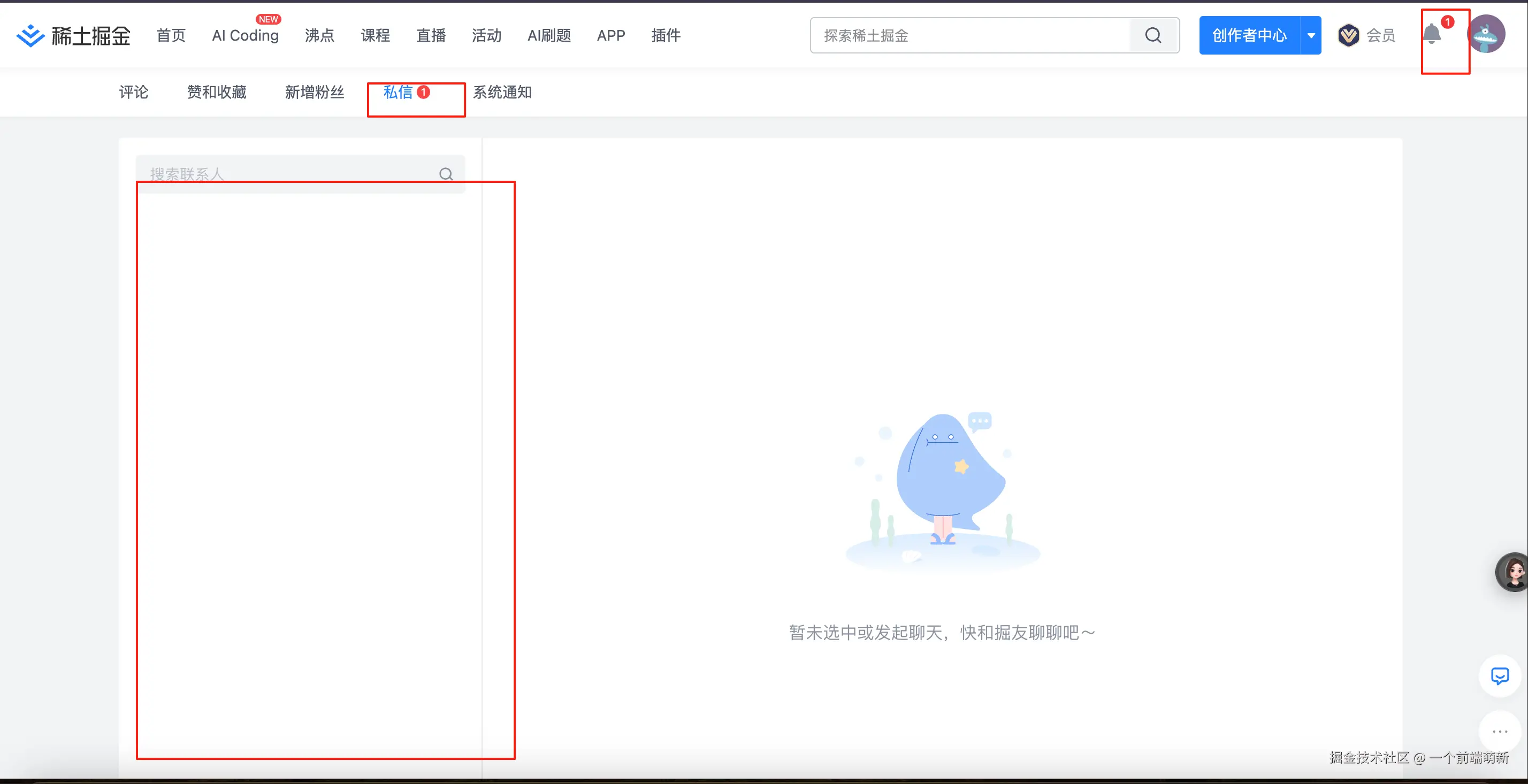The height and width of the screenshot is (784, 1528).
Task: Click the search magnifier in contacts search
Action: point(446,174)
